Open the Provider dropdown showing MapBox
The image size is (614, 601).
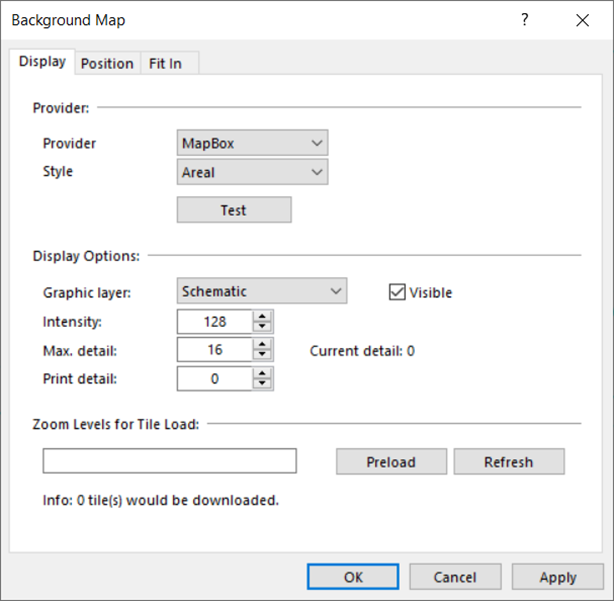coord(252,143)
